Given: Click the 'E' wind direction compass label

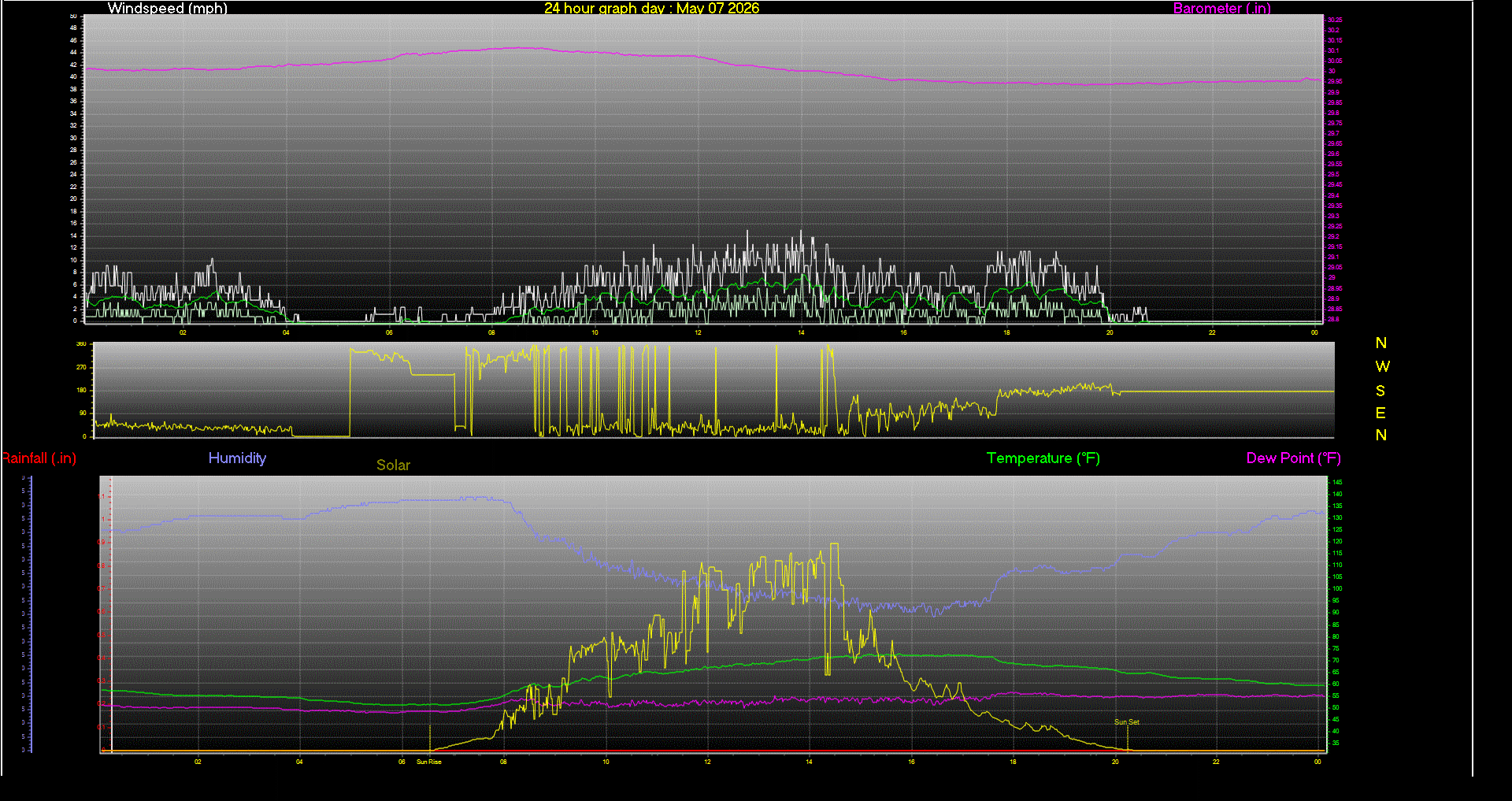Looking at the screenshot, I should click(x=1380, y=413).
